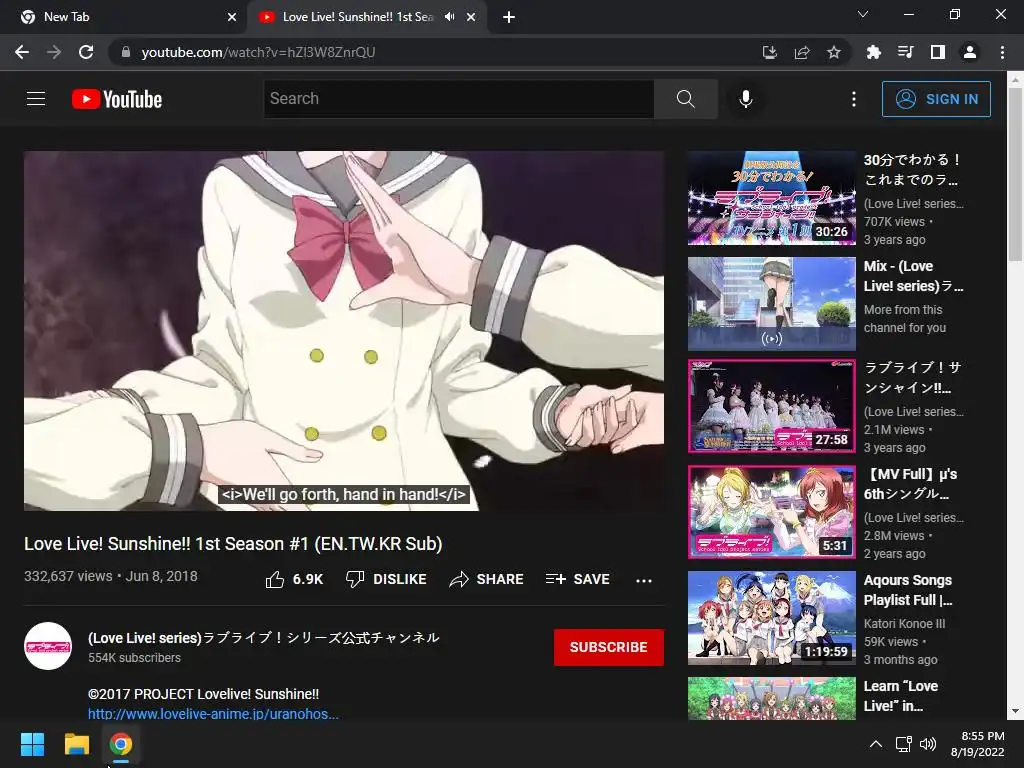1024x768 pixels.
Task: Reload the current page
Action: pos(86,52)
